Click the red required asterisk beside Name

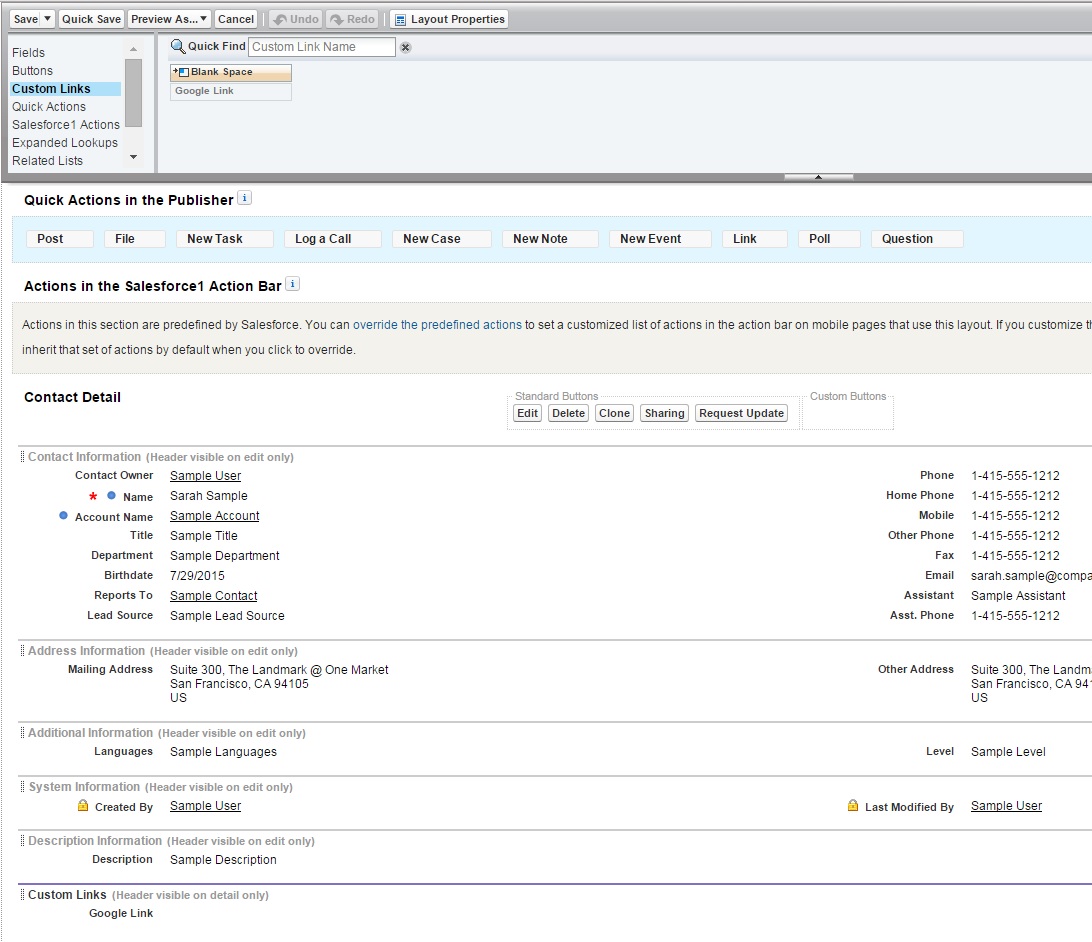point(94,497)
